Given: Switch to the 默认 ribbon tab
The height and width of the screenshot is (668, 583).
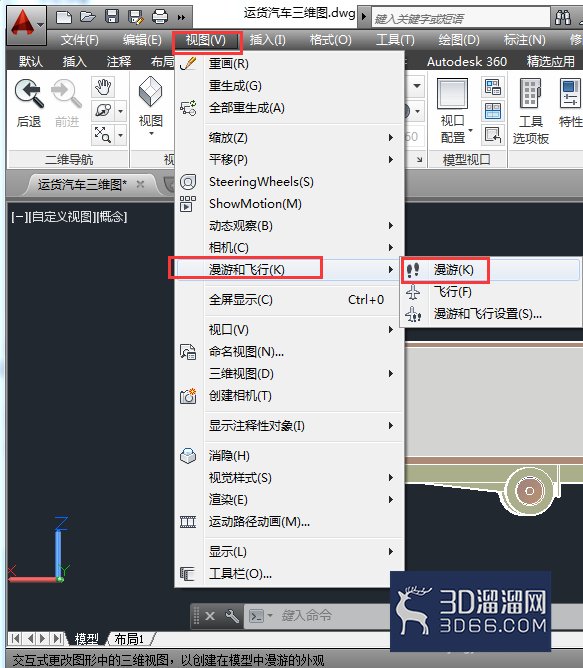Looking at the screenshot, I should 31,62.
